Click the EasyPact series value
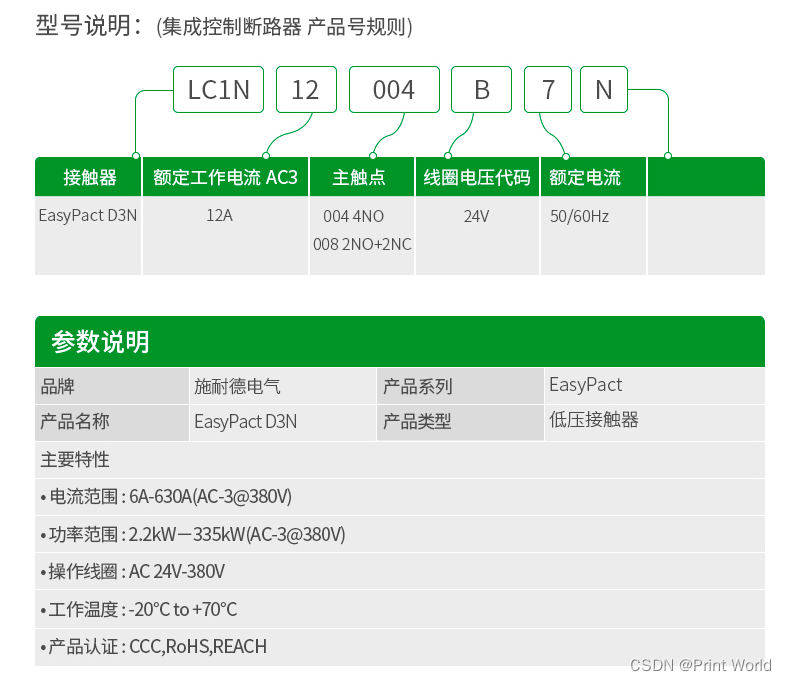 coord(586,385)
